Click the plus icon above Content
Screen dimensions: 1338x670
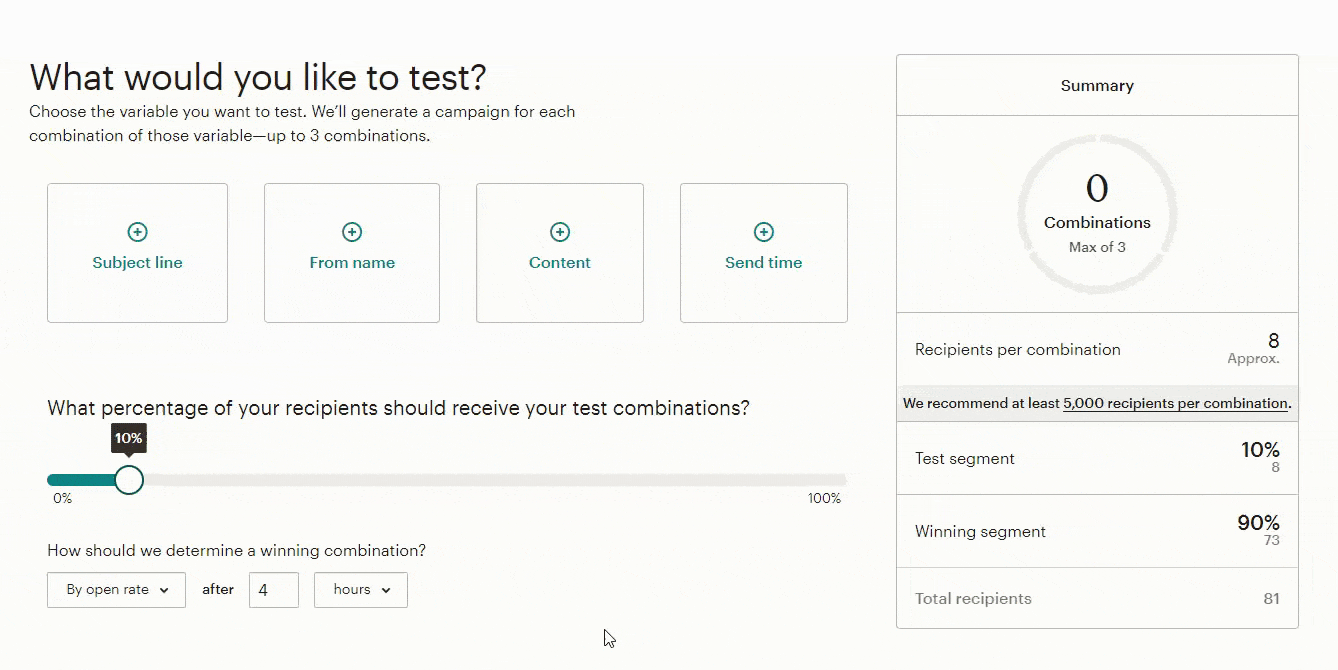coord(560,232)
